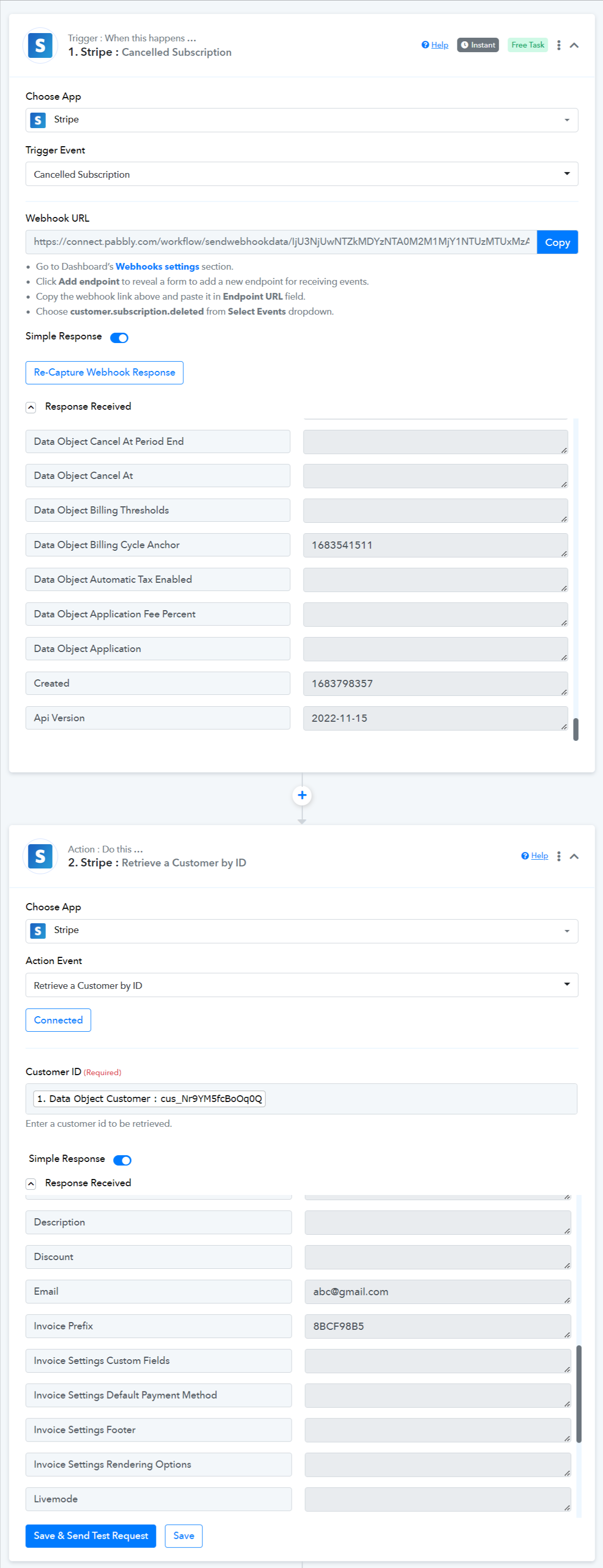Click the Webhook URL field

(x=281, y=242)
